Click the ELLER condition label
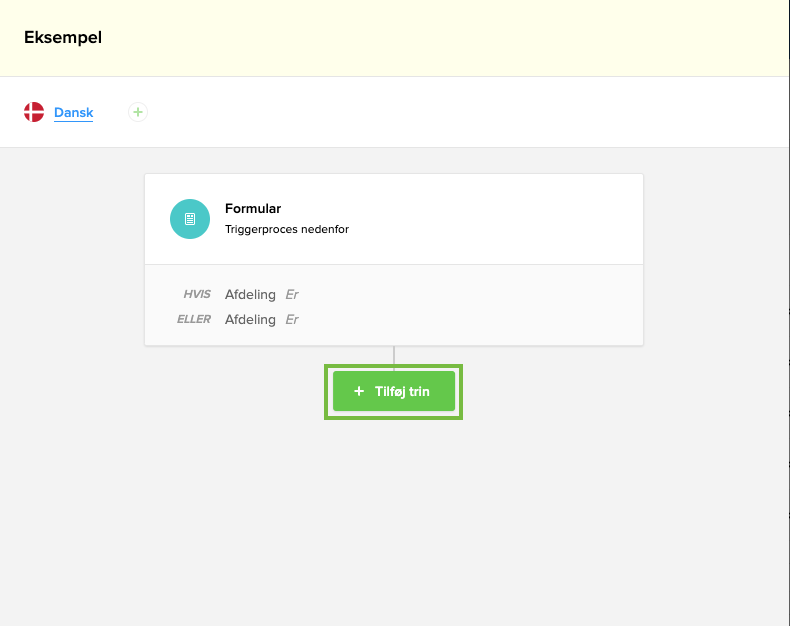This screenshot has height=626, width=790. pyautogui.click(x=193, y=320)
